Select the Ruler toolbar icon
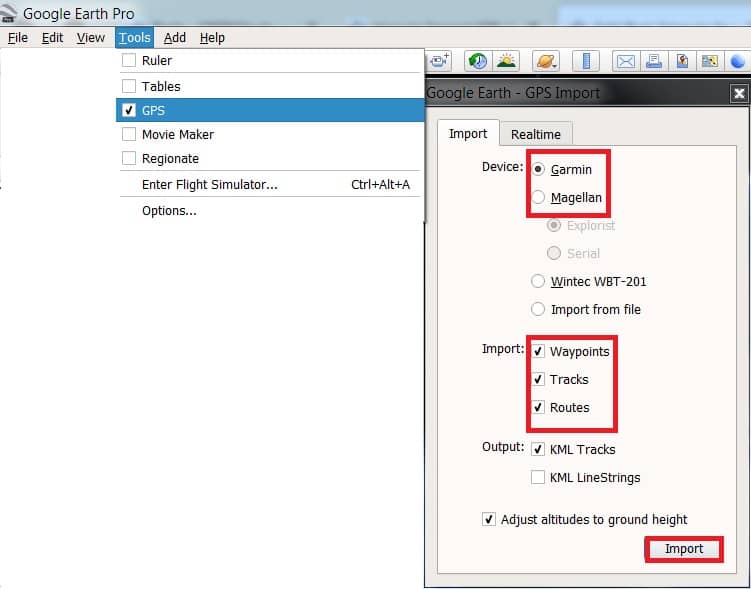This screenshot has height=589, width=751. tap(586, 61)
